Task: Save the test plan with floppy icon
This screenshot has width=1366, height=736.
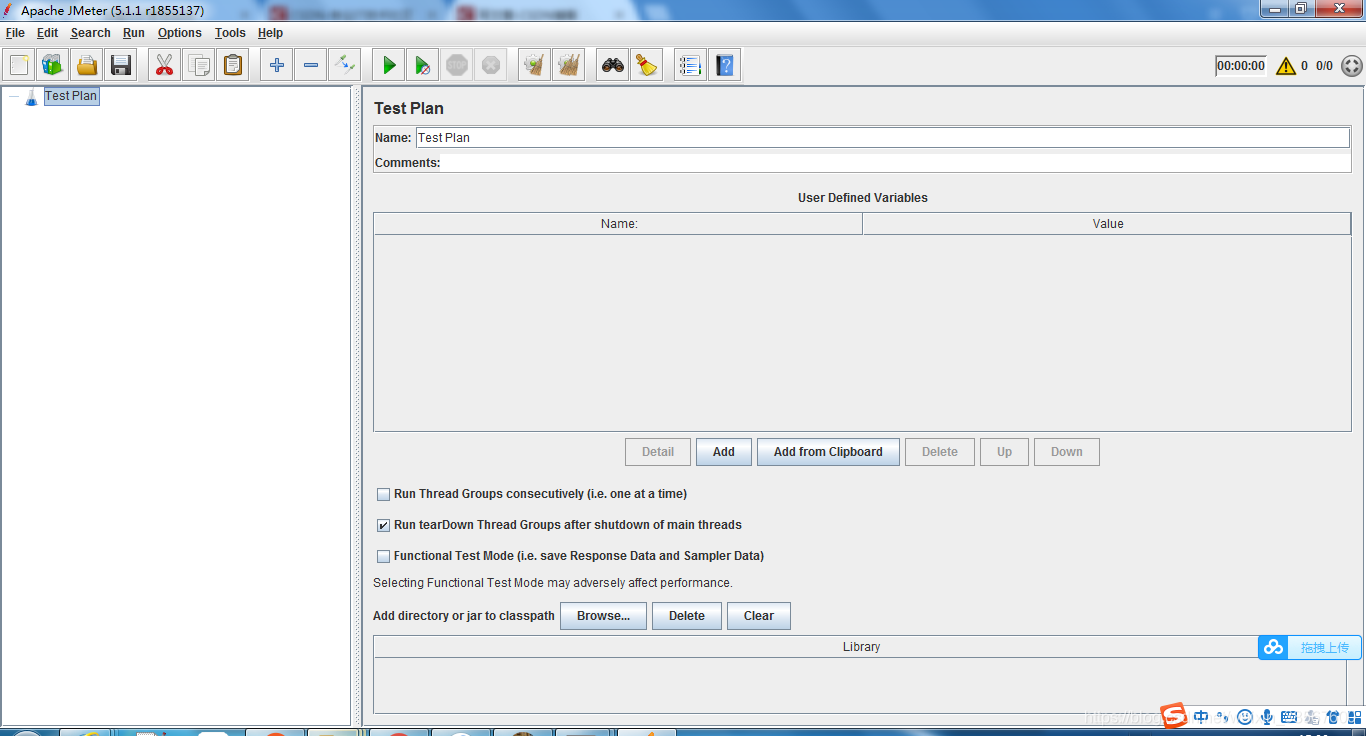Action: click(x=121, y=66)
